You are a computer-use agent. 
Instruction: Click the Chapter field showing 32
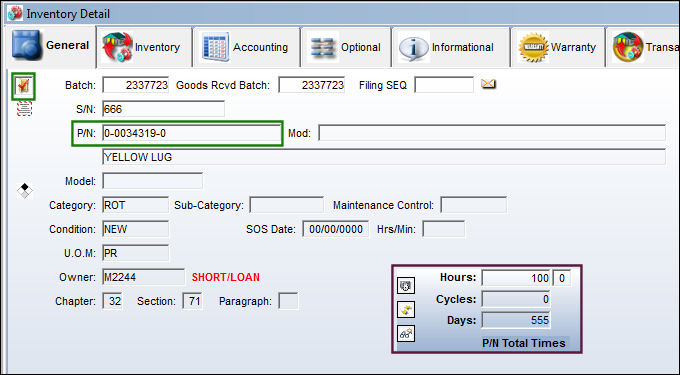point(113,301)
